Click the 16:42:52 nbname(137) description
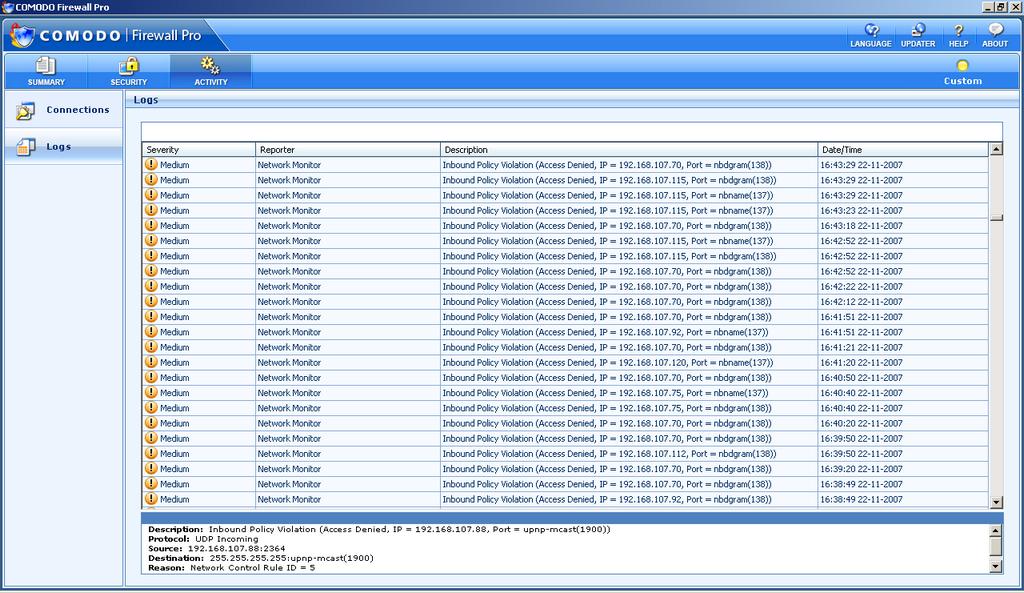The height and width of the screenshot is (593, 1024). [x=608, y=241]
